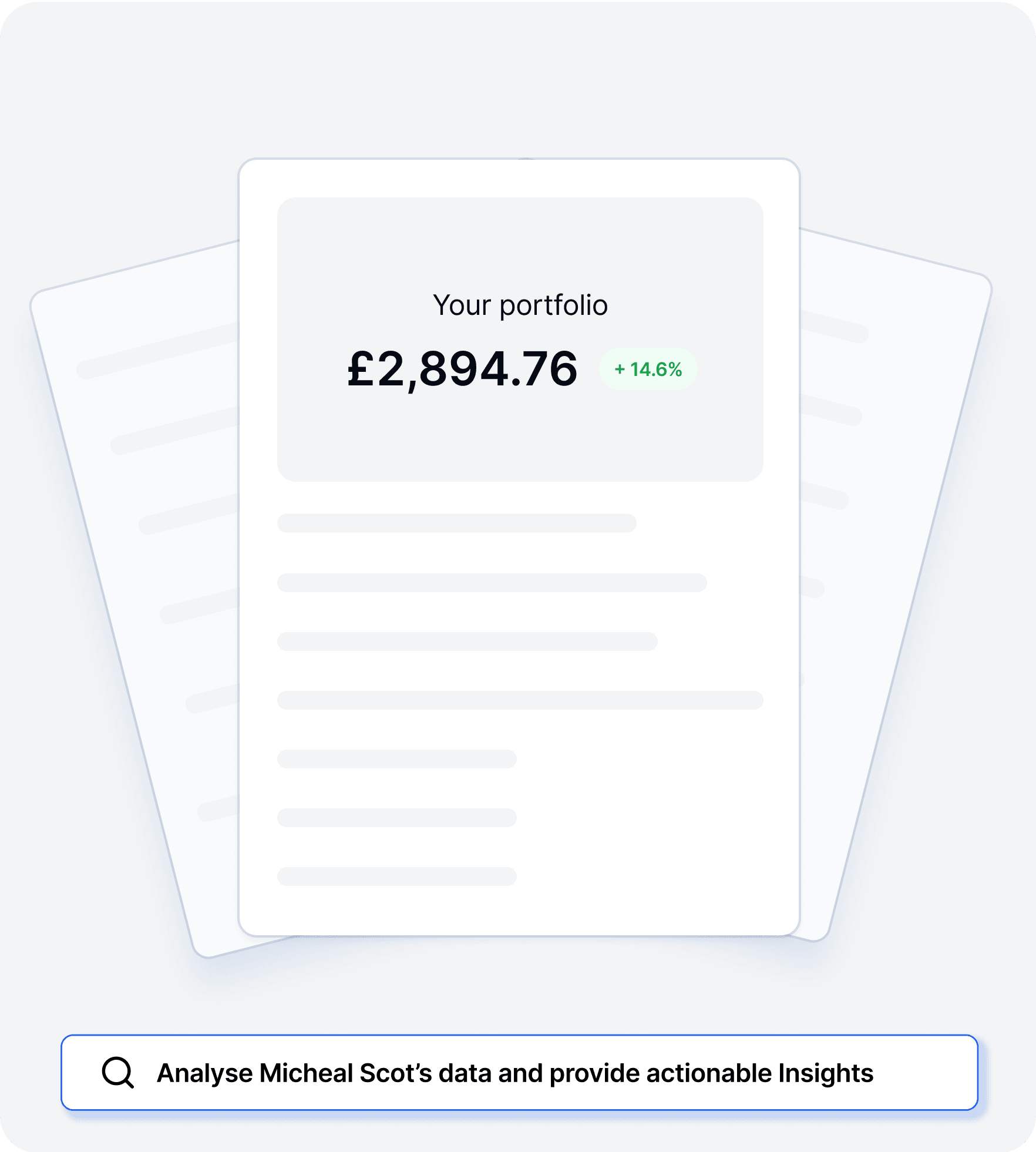Click the £2,894.76 portfolio amount

[x=463, y=369]
